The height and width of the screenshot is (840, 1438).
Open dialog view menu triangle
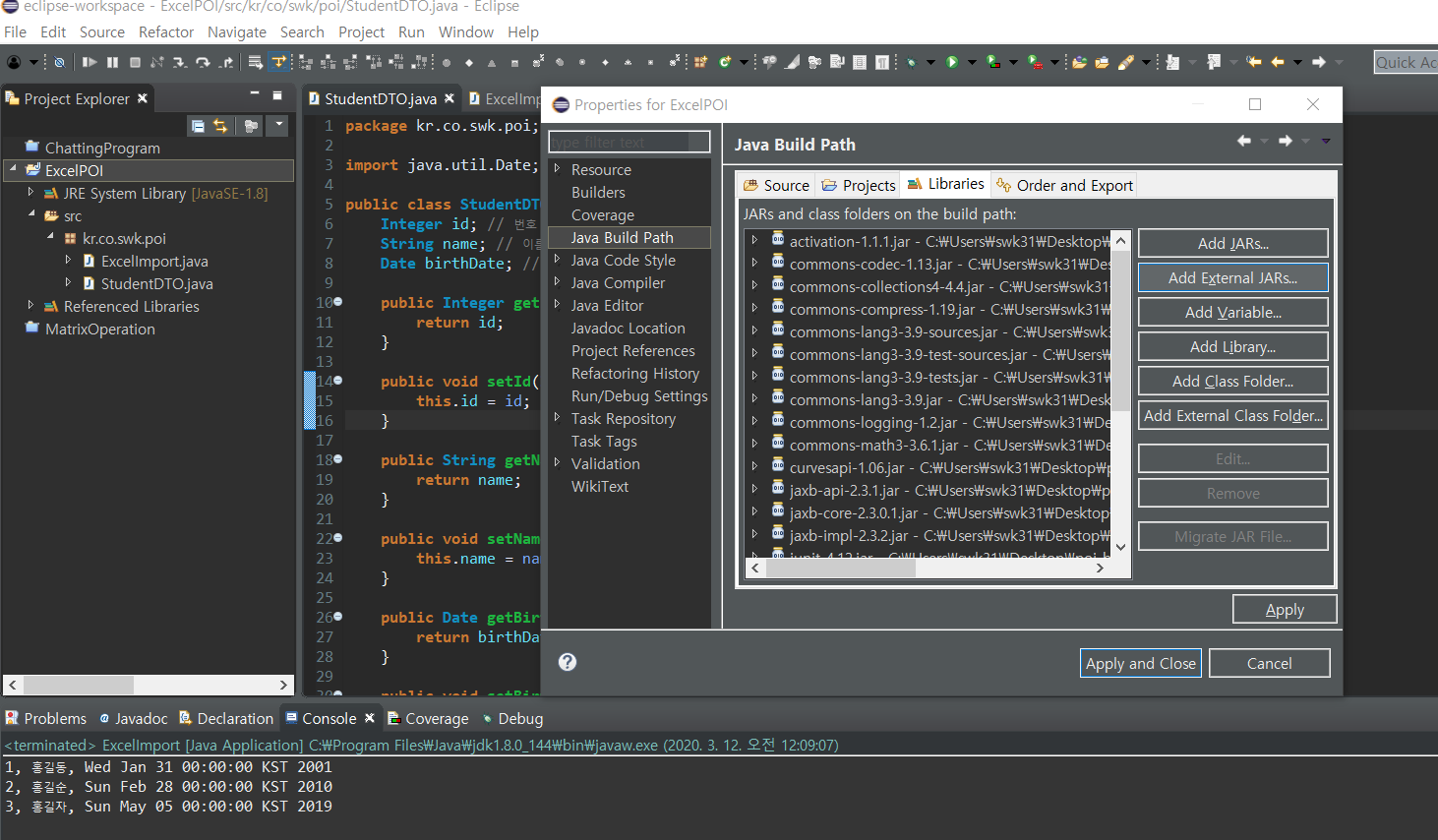[x=1326, y=142]
